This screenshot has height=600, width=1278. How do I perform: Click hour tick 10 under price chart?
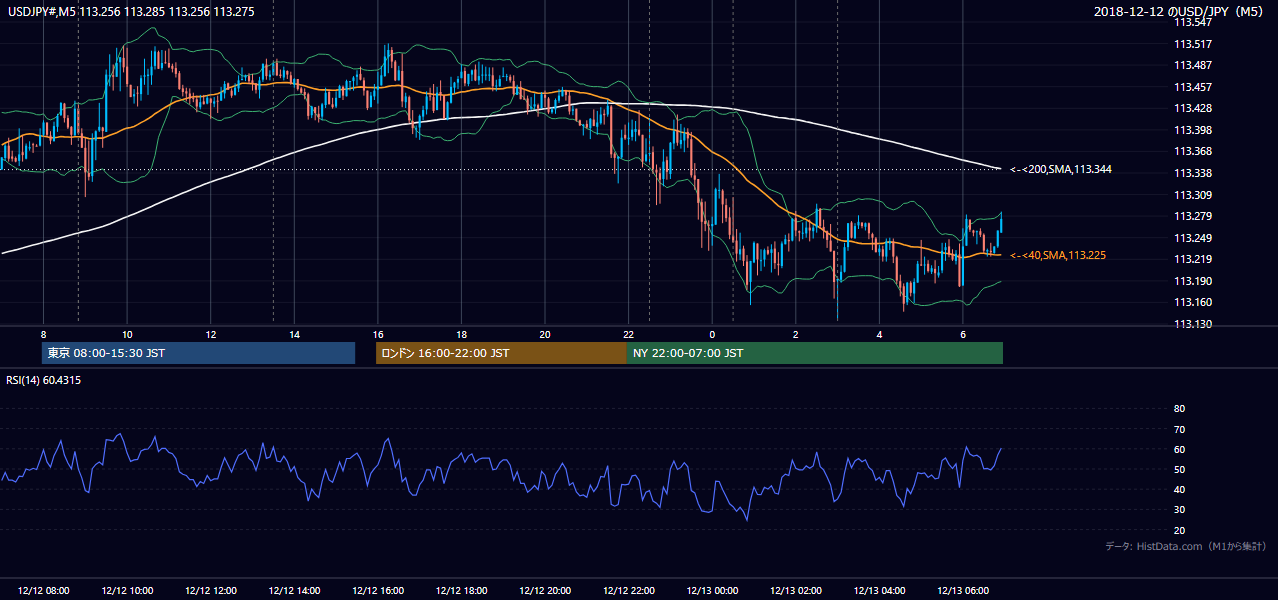tap(127, 333)
